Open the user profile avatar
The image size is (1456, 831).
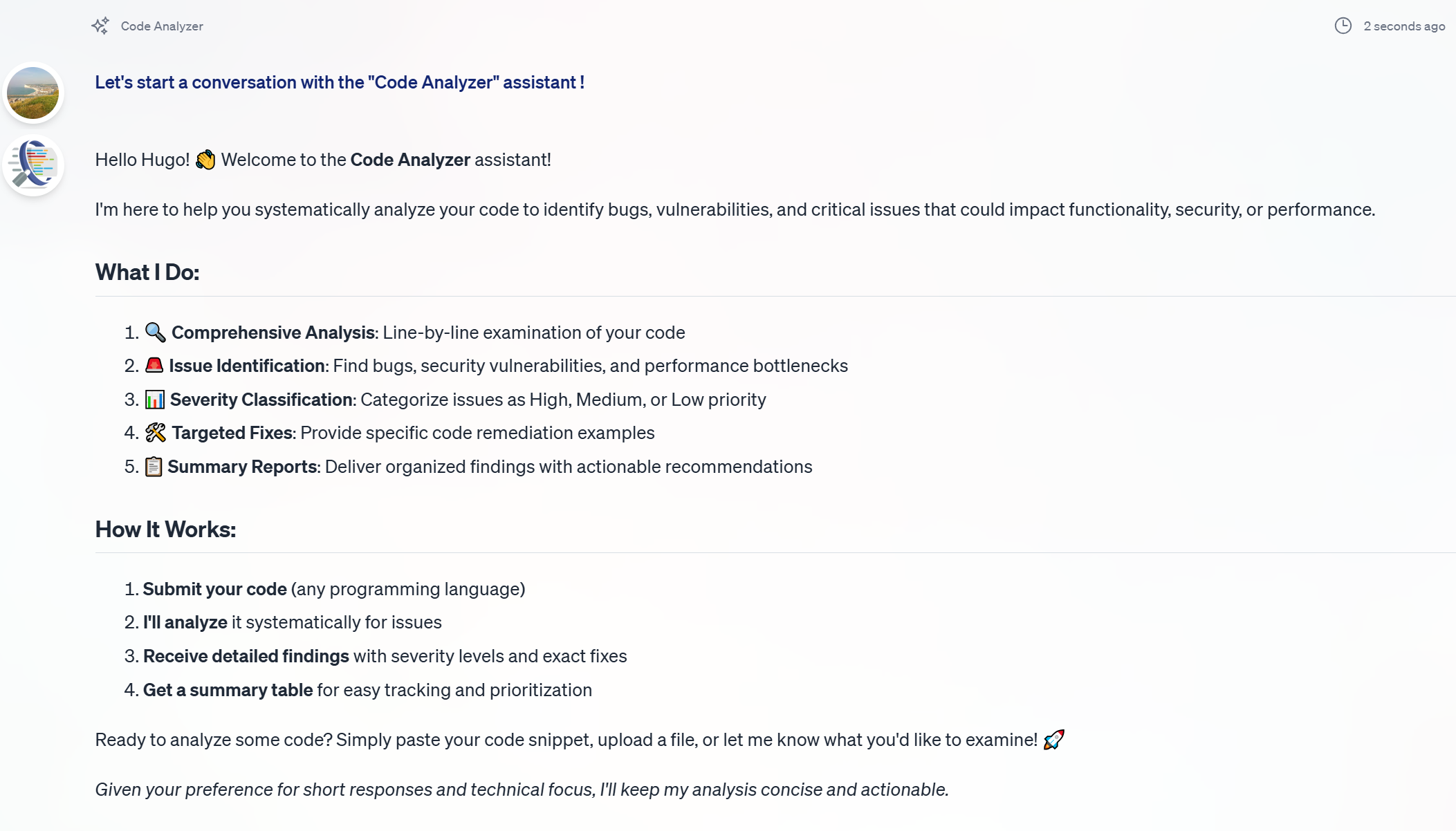click(33, 93)
